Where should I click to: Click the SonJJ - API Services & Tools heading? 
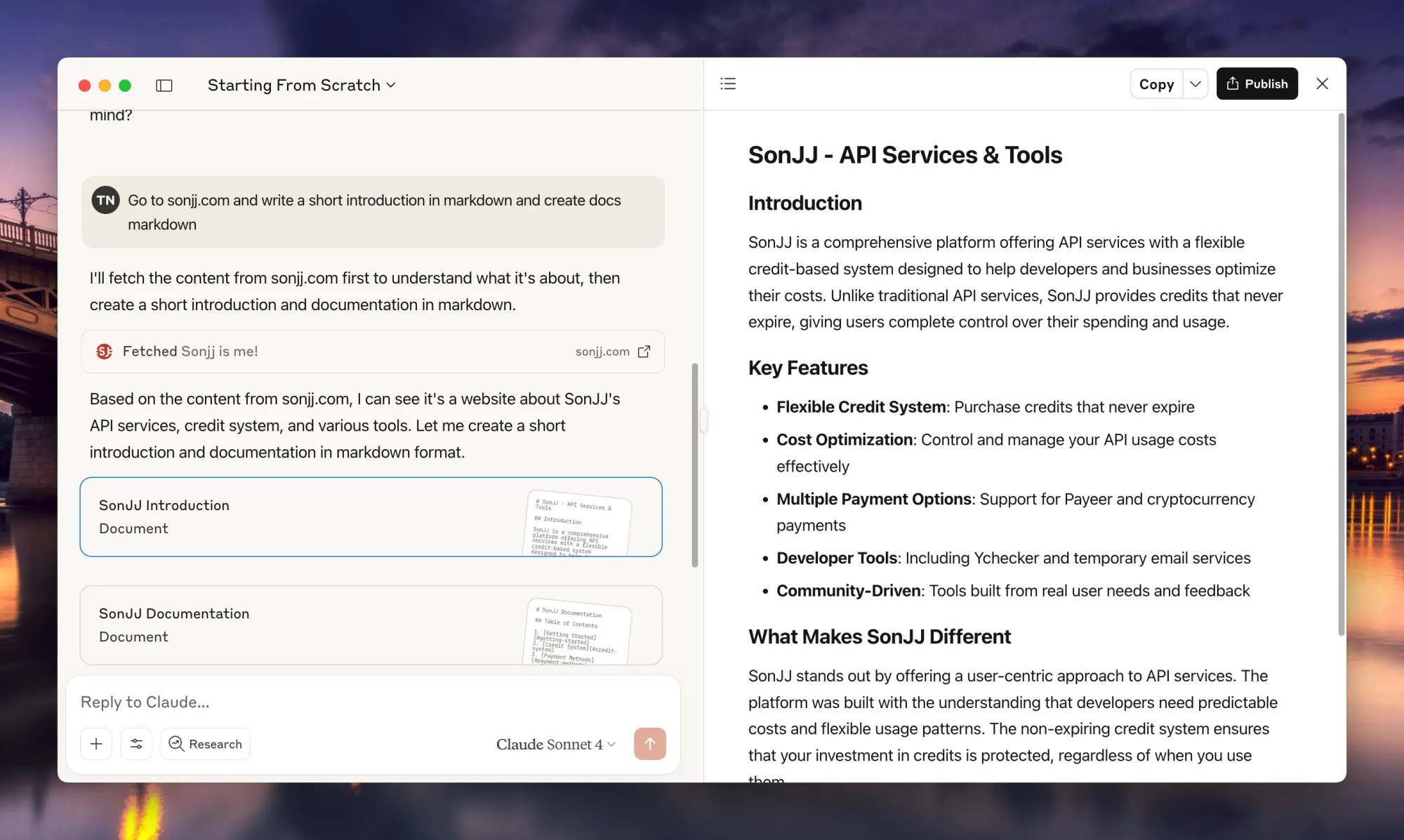pyautogui.click(x=905, y=154)
